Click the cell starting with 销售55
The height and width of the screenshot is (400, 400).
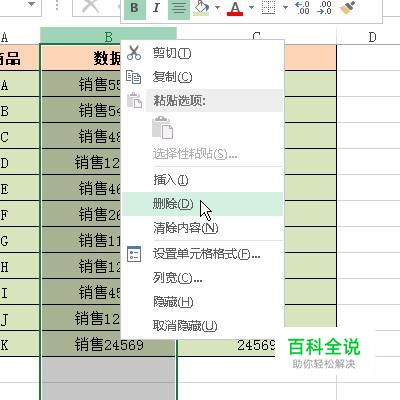pos(81,84)
